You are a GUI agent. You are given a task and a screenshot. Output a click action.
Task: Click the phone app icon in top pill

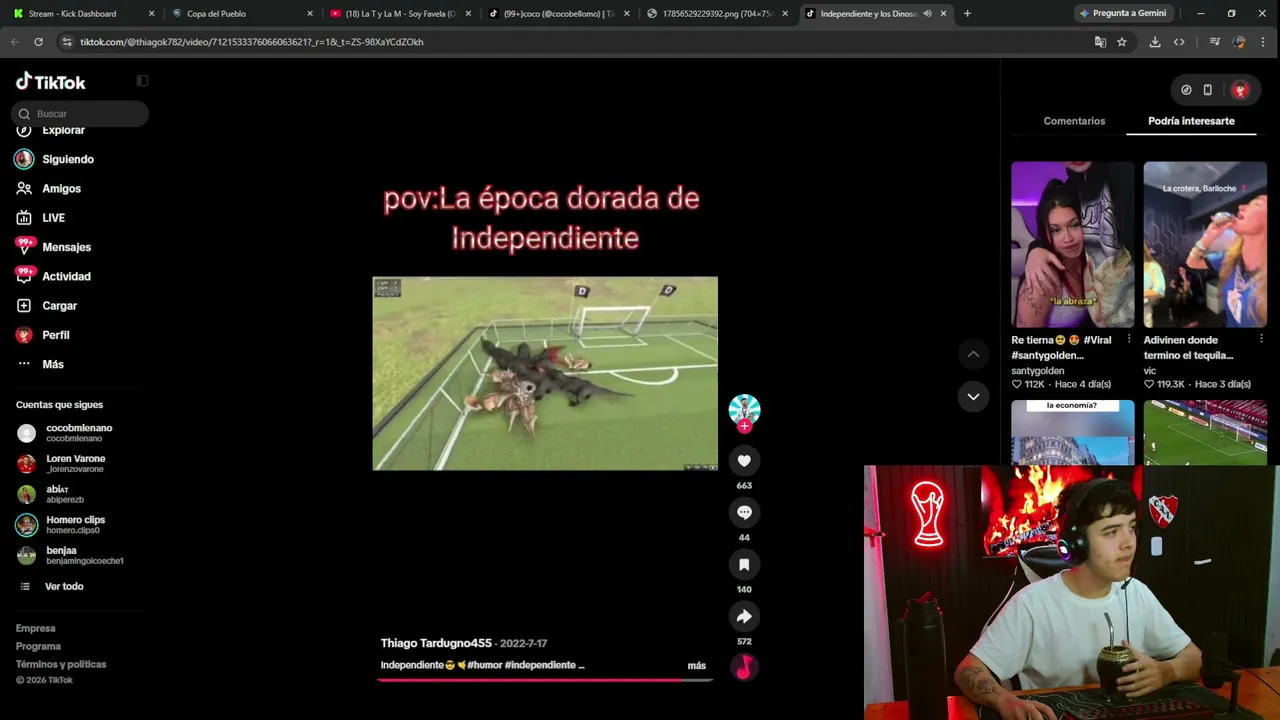[1208, 90]
